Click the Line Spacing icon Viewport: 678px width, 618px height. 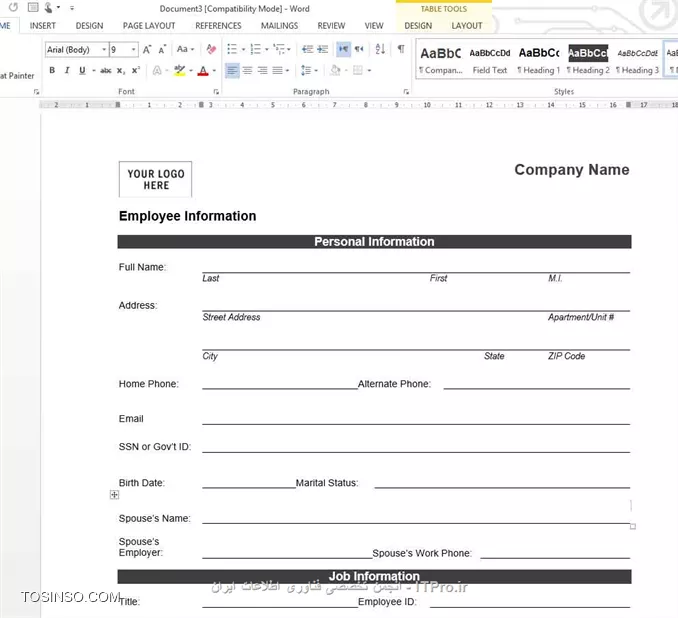(306, 70)
